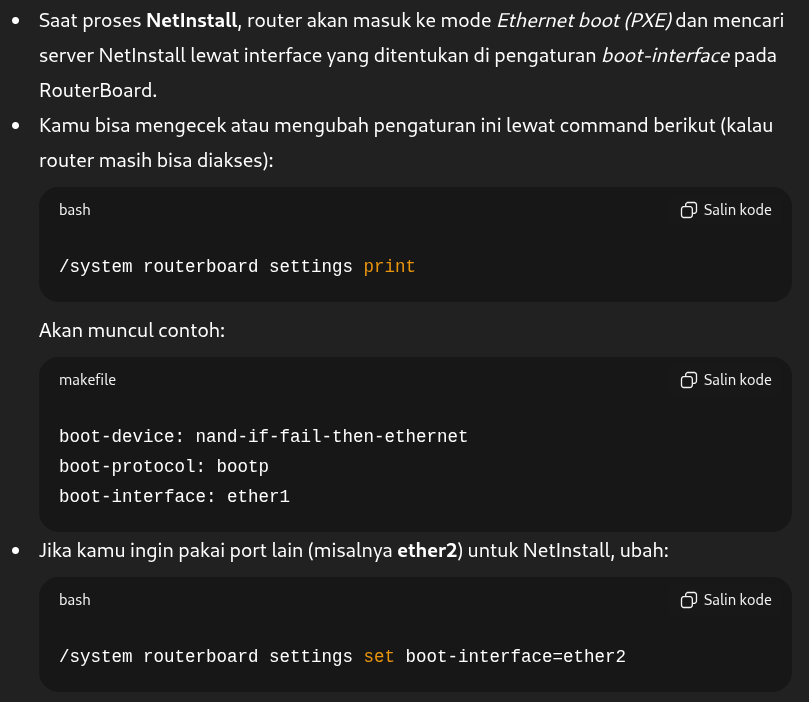Click the bold "ether2" word in the last bullet
This screenshot has width=809, height=702.
[427, 550]
